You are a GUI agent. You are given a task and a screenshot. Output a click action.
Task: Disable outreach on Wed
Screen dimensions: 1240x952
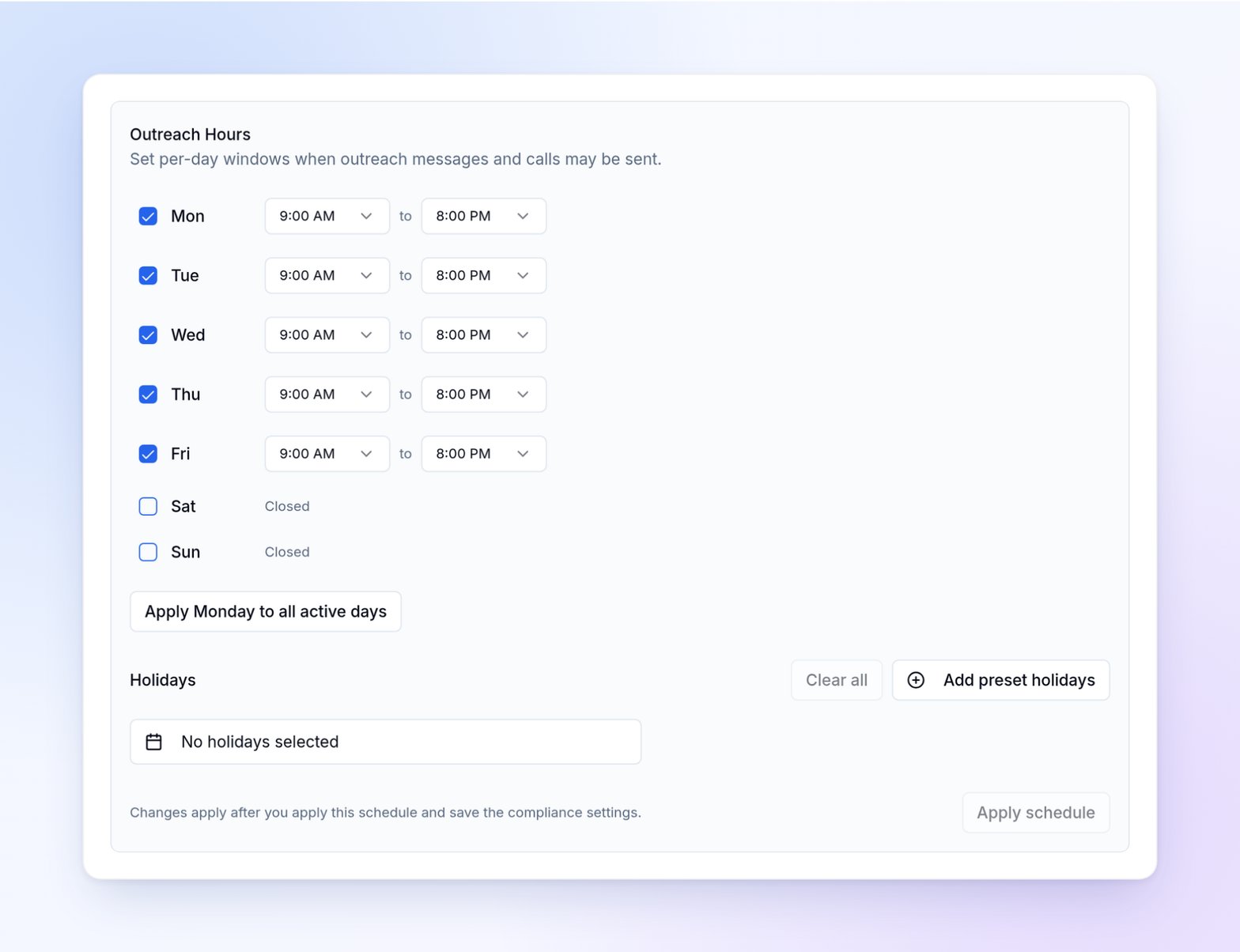tap(148, 334)
